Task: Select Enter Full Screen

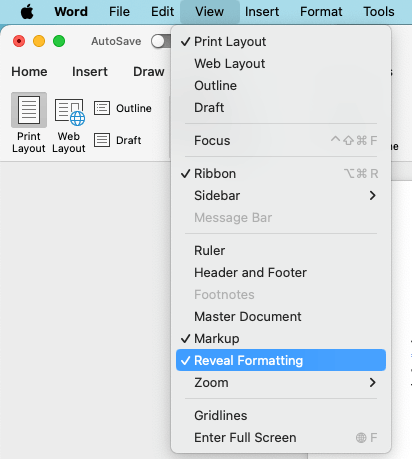Action: tap(281, 437)
